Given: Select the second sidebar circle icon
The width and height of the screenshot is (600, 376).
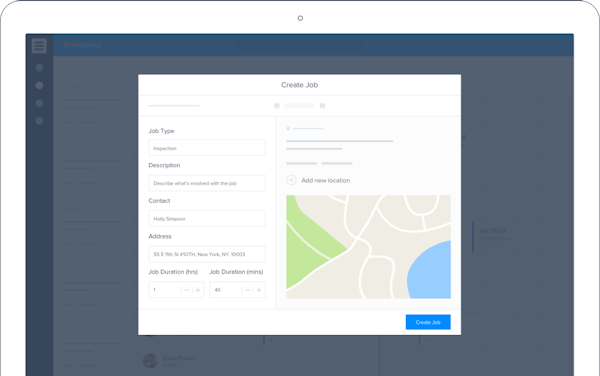Looking at the screenshot, I should point(39,85).
